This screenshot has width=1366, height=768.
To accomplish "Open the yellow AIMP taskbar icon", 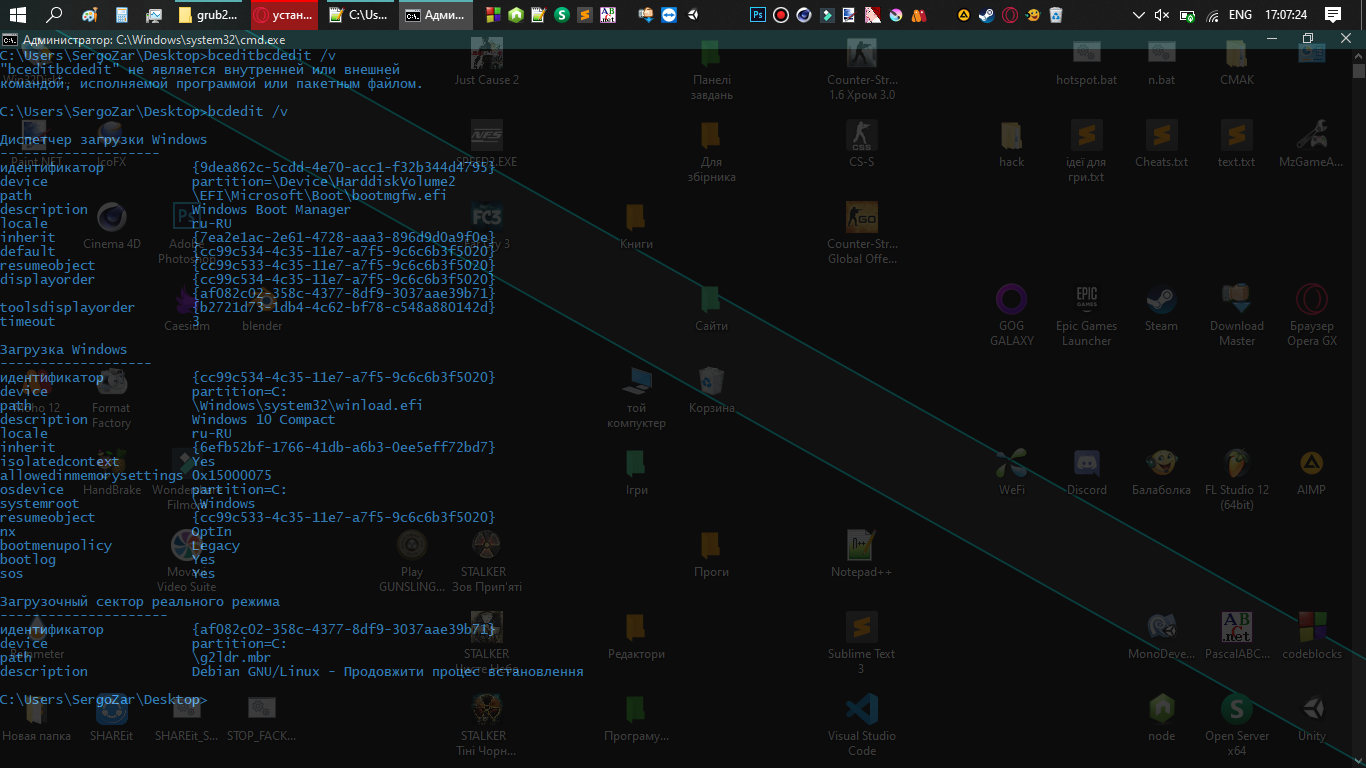I will pyautogui.click(x=963, y=15).
